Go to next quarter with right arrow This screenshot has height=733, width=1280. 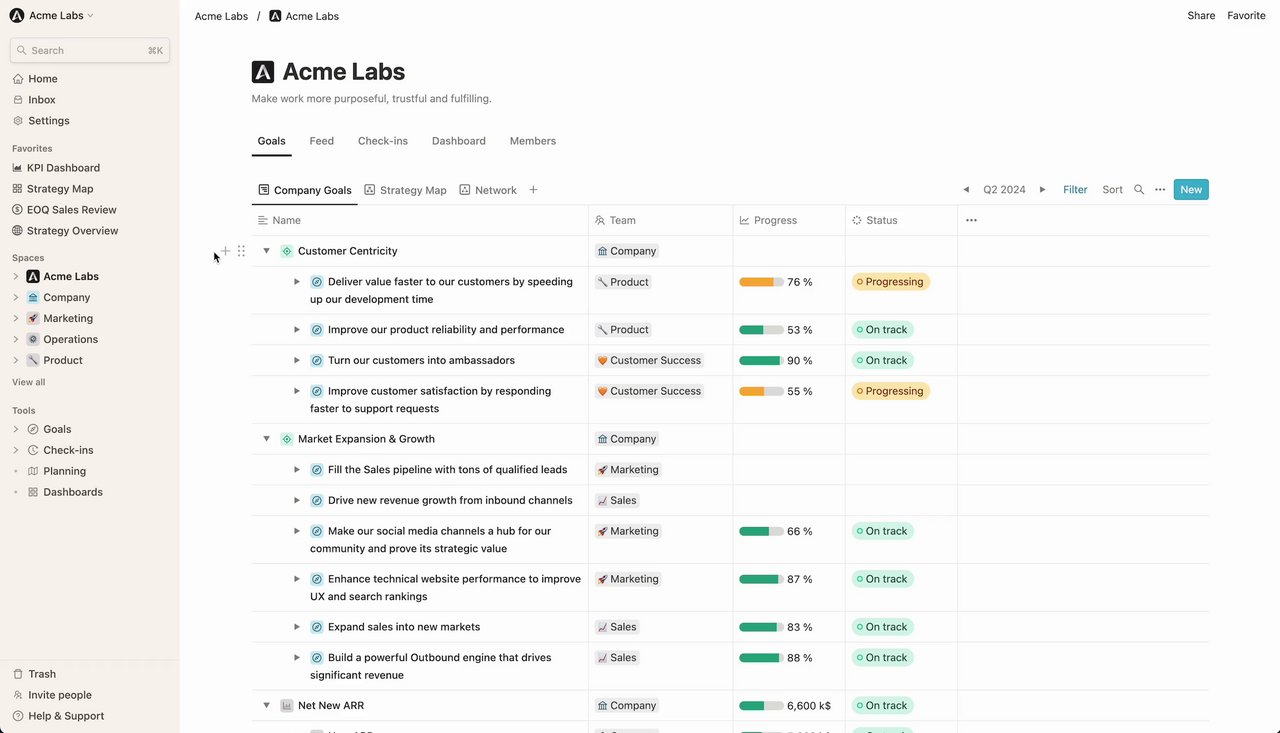[x=1042, y=190]
